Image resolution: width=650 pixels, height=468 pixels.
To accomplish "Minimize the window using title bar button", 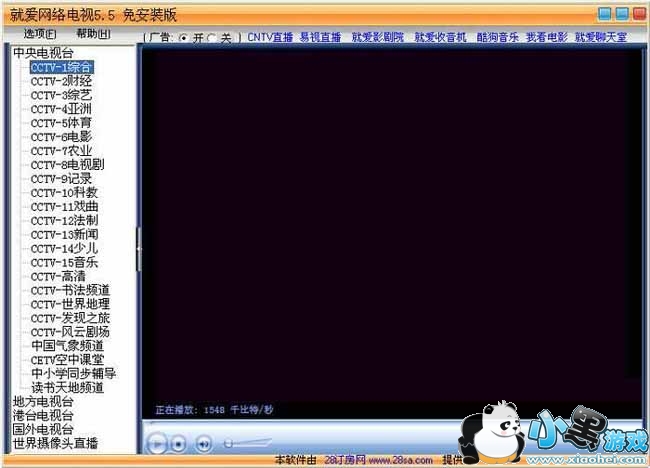I will pos(605,14).
